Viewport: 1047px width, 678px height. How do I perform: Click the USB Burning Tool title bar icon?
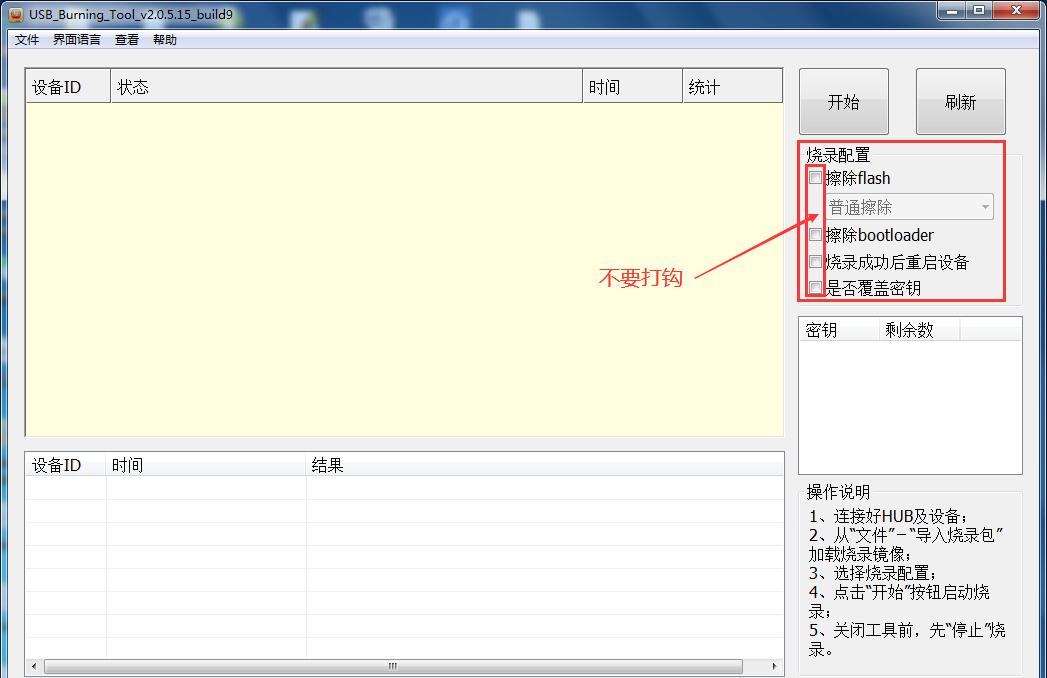pos(16,14)
